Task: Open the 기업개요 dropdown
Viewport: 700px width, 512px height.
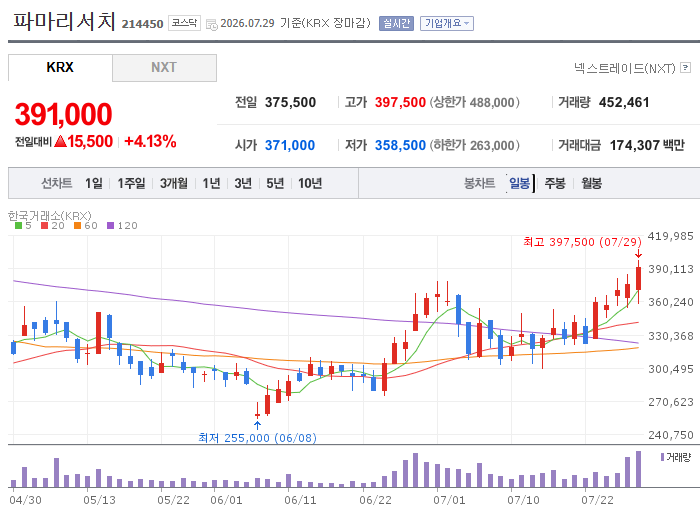Action: point(446,23)
